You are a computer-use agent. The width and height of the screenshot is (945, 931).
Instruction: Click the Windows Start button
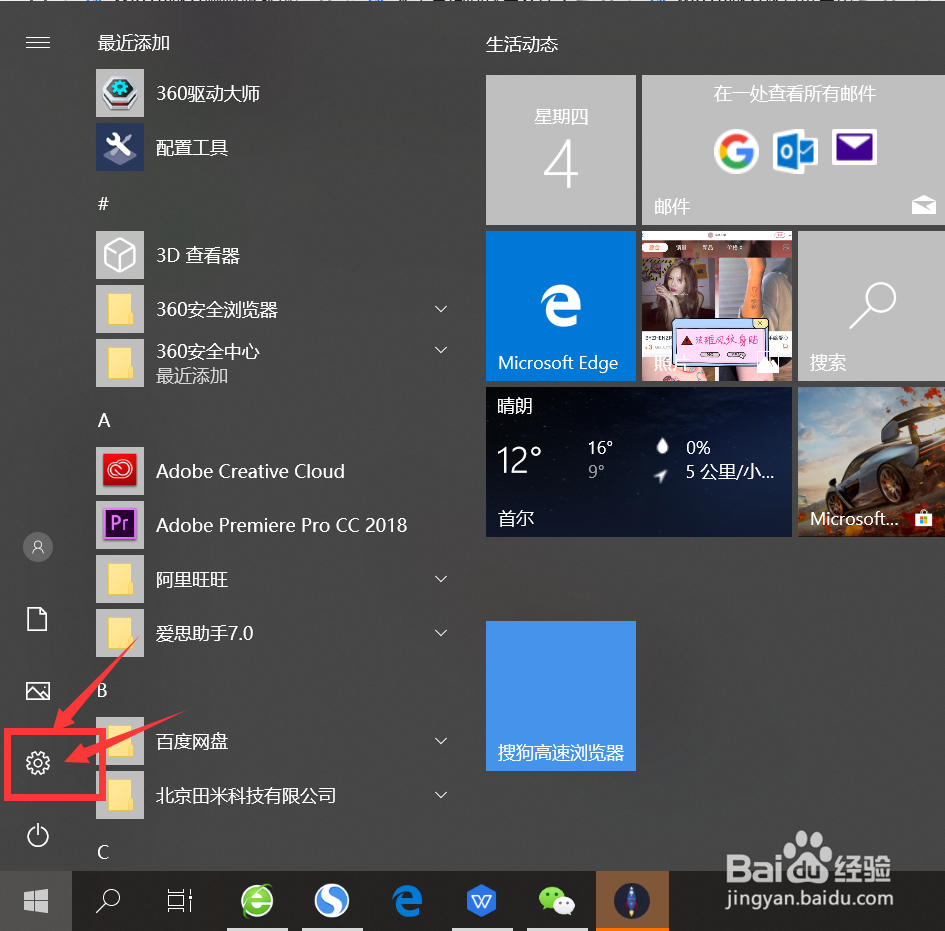[x=36, y=901]
